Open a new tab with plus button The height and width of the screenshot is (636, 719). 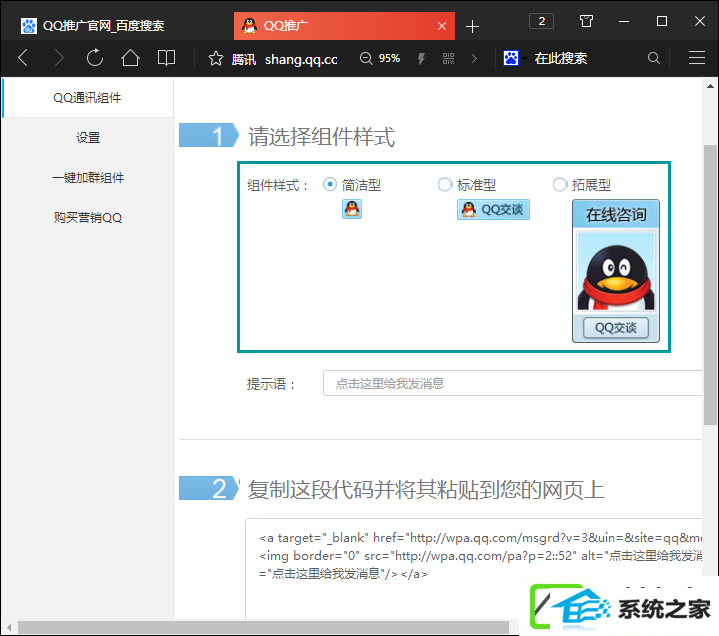coord(472,27)
